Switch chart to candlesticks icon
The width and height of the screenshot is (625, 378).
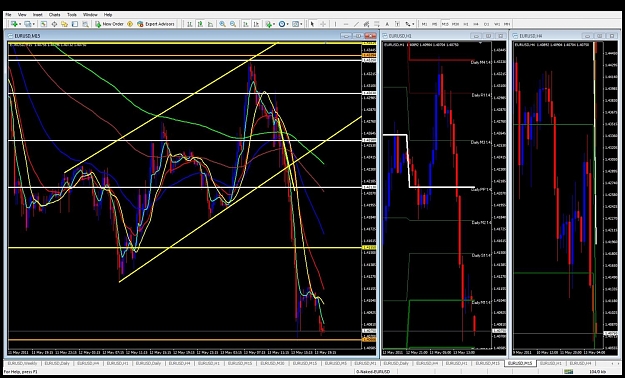point(200,24)
